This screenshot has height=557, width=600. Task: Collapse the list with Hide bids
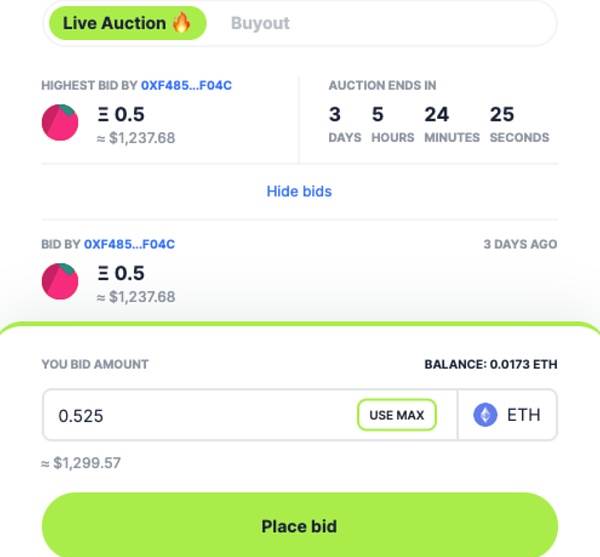click(299, 191)
